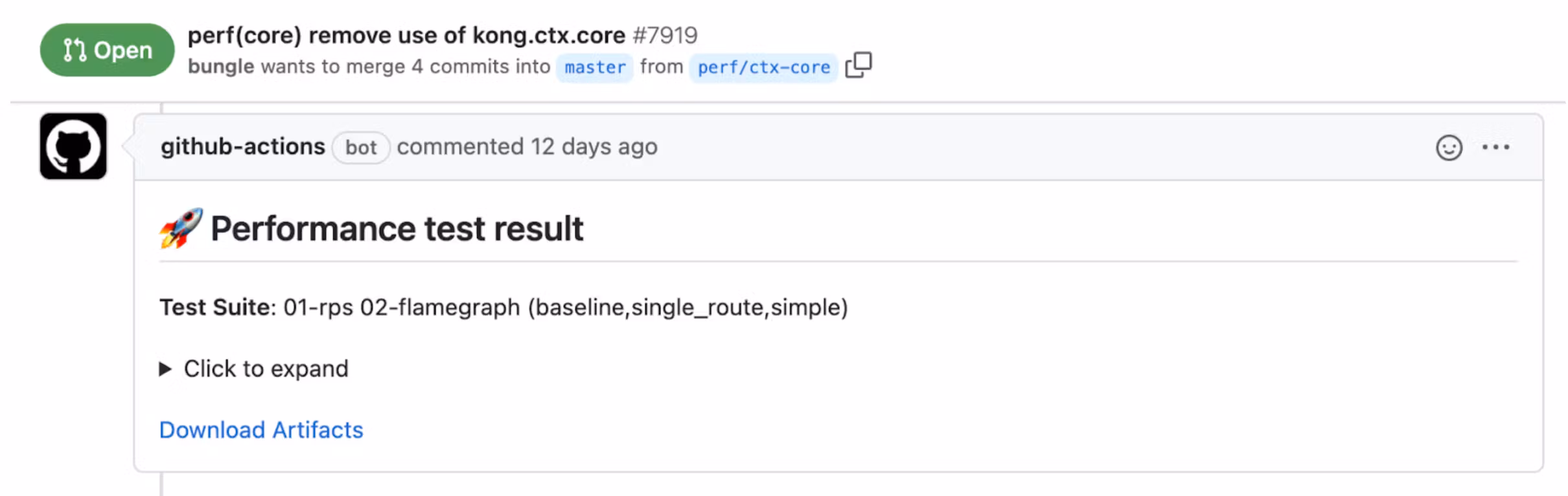Click the github-actions Octocat avatar

(73, 146)
